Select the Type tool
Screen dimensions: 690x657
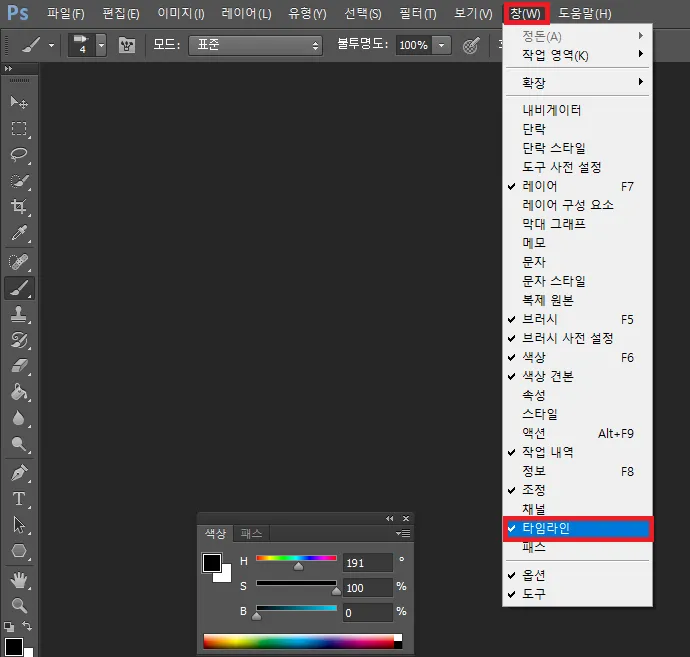[19, 499]
